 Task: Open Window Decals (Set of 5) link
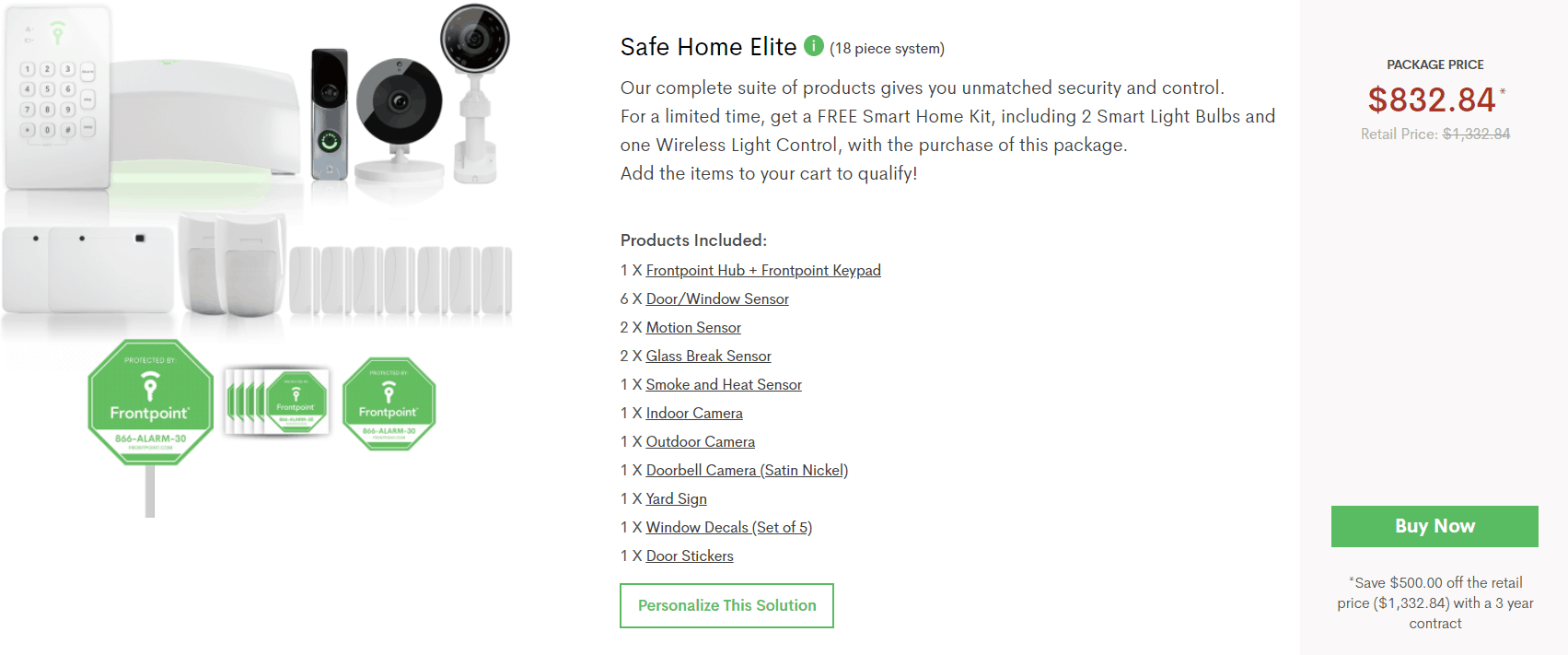point(728,527)
